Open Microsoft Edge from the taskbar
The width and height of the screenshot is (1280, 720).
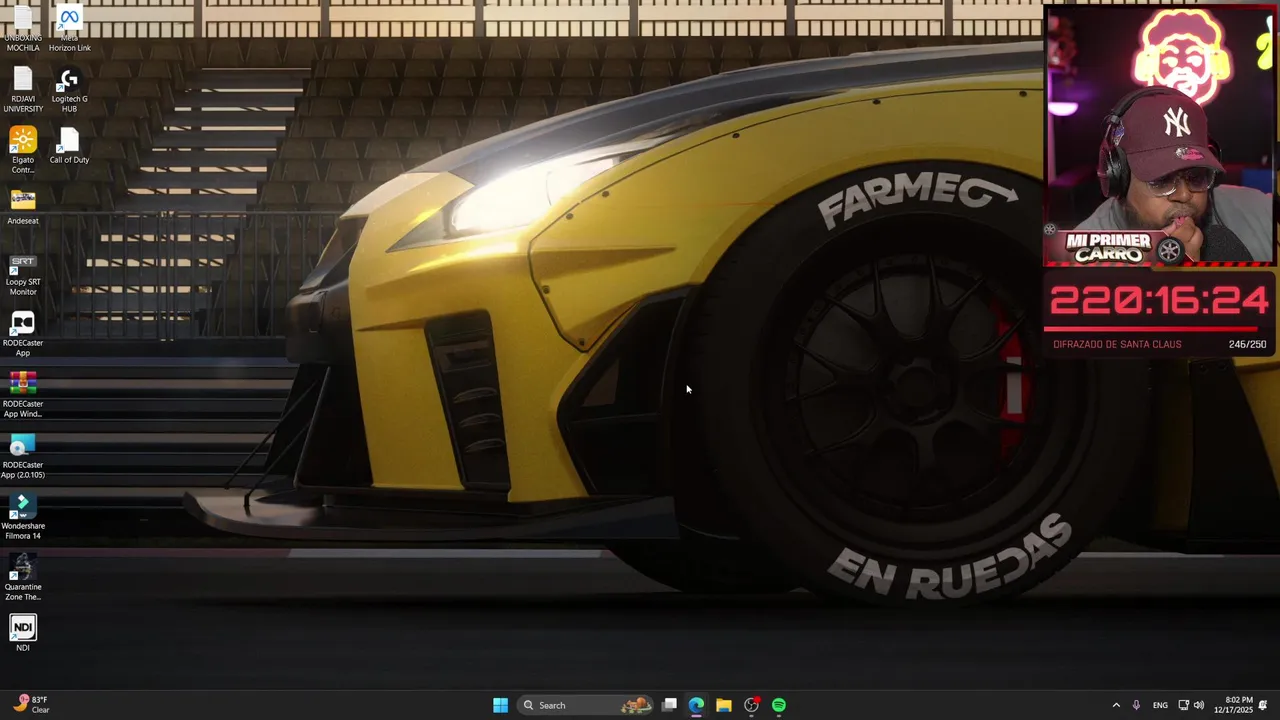click(x=696, y=705)
